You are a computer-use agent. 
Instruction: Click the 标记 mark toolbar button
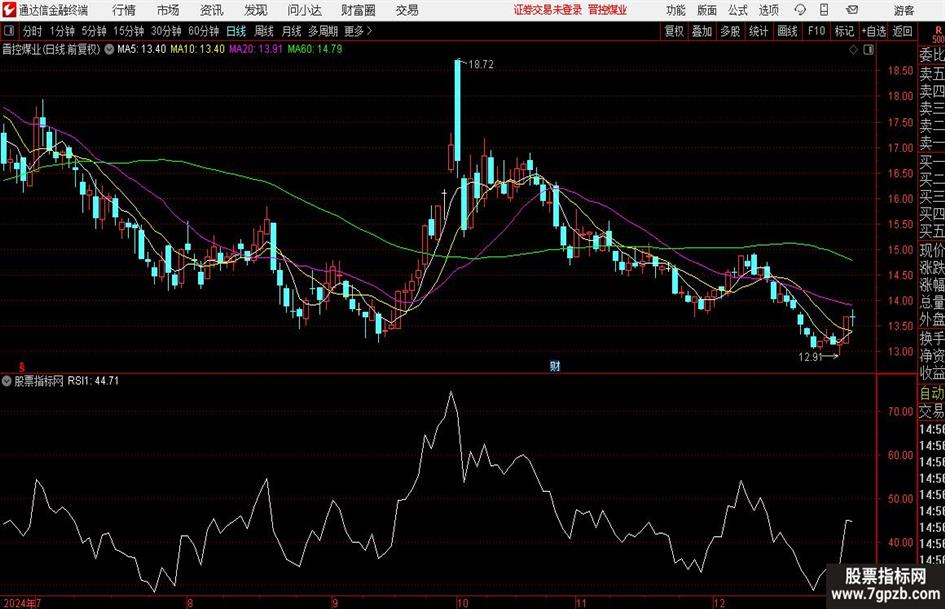coord(844,31)
